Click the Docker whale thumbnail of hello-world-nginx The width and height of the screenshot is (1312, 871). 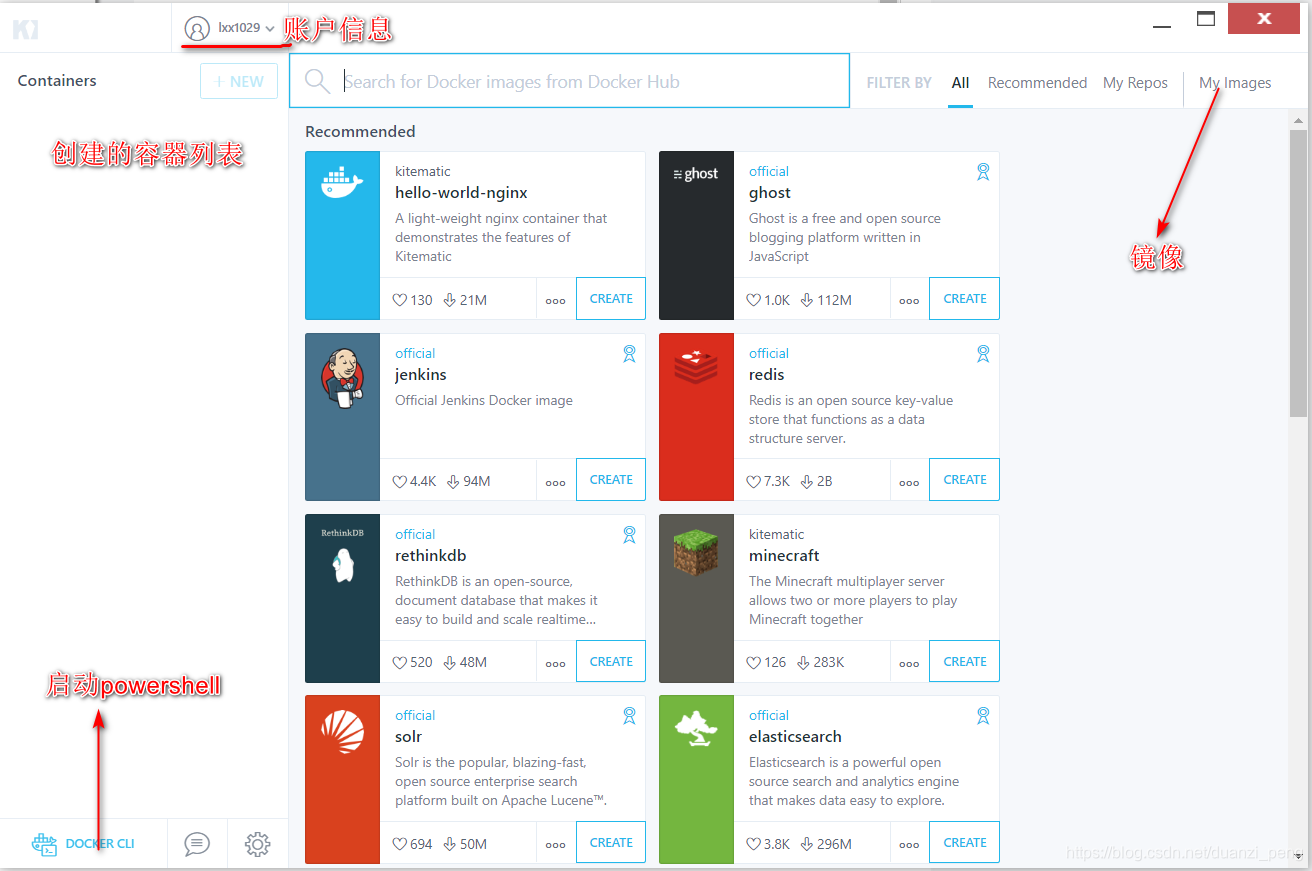(x=343, y=236)
